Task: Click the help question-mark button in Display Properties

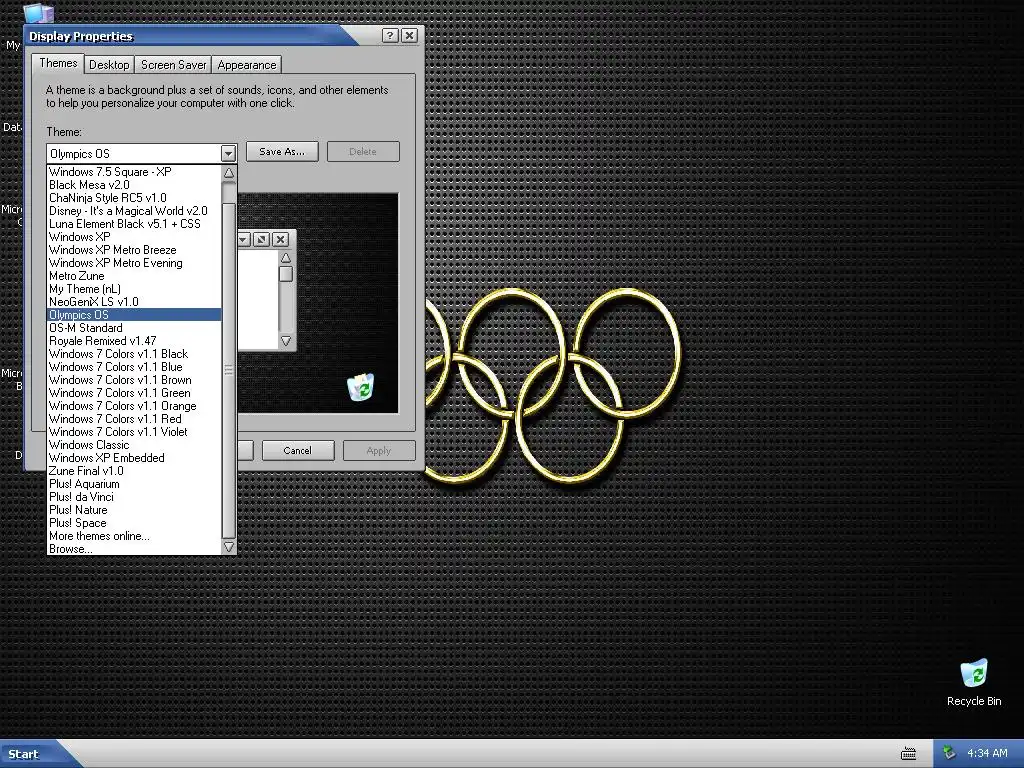Action: point(390,35)
